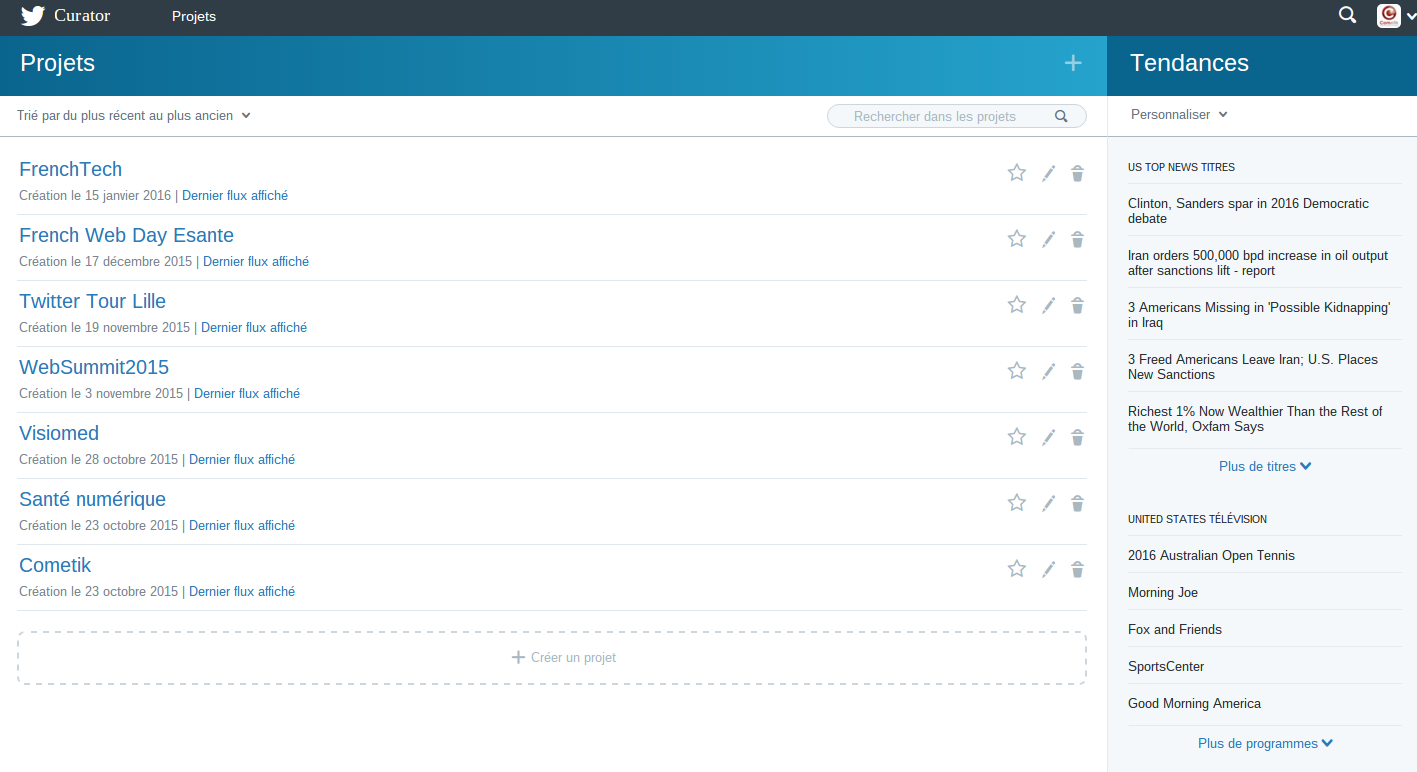View Dernier flux affiché for Visiomed
Image resolution: width=1417 pixels, height=772 pixels.
pyautogui.click(x=242, y=460)
